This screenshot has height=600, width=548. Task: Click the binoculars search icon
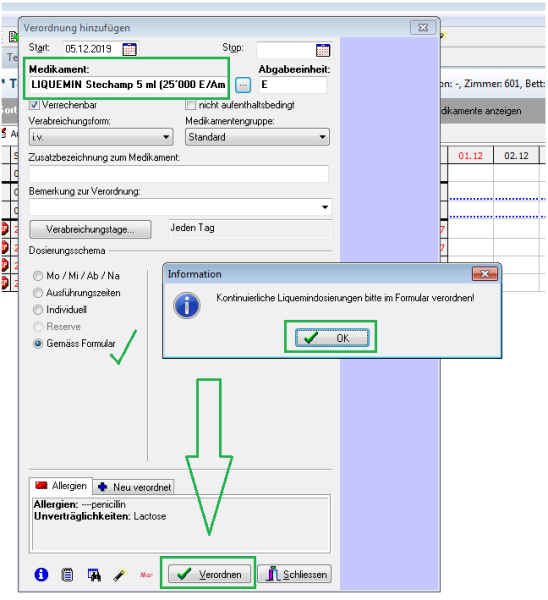coord(94,574)
